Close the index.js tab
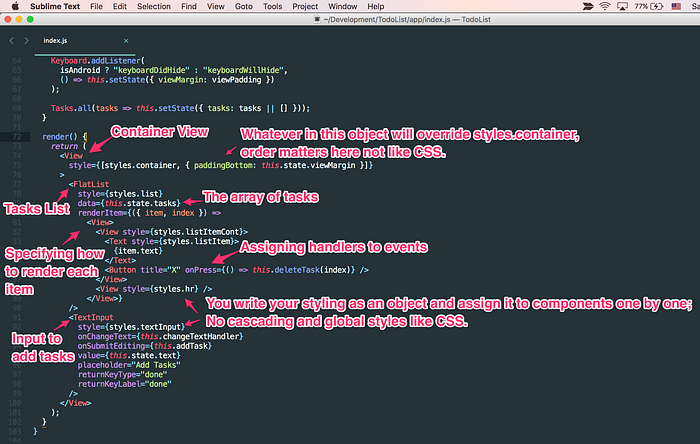This screenshot has height=444, width=700. point(126,41)
